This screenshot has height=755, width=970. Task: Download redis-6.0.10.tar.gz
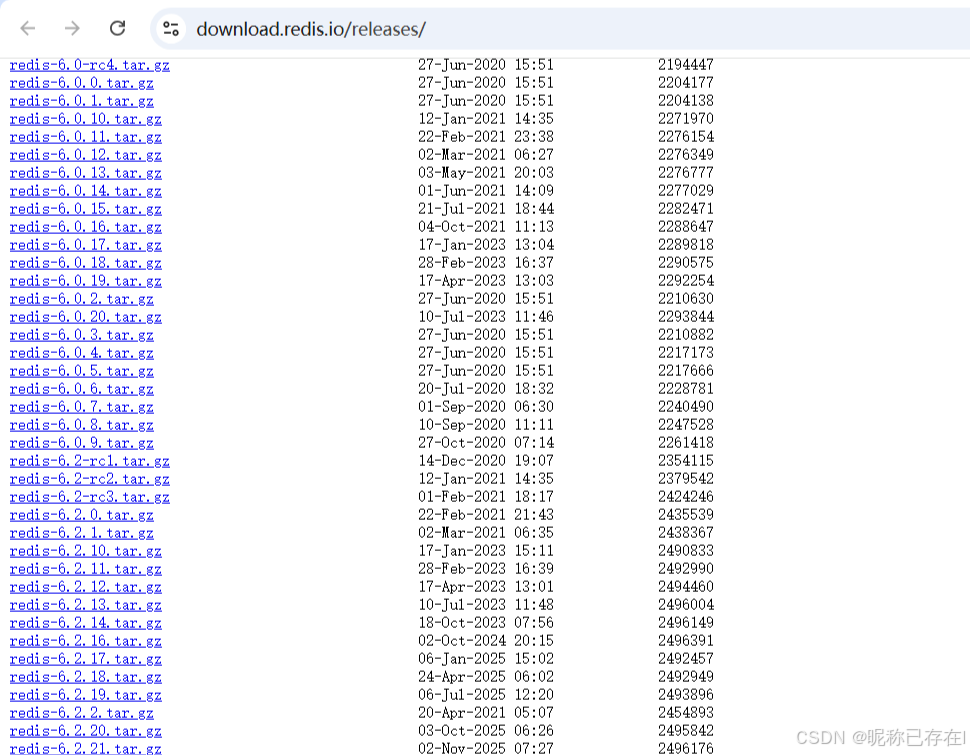(85, 119)
